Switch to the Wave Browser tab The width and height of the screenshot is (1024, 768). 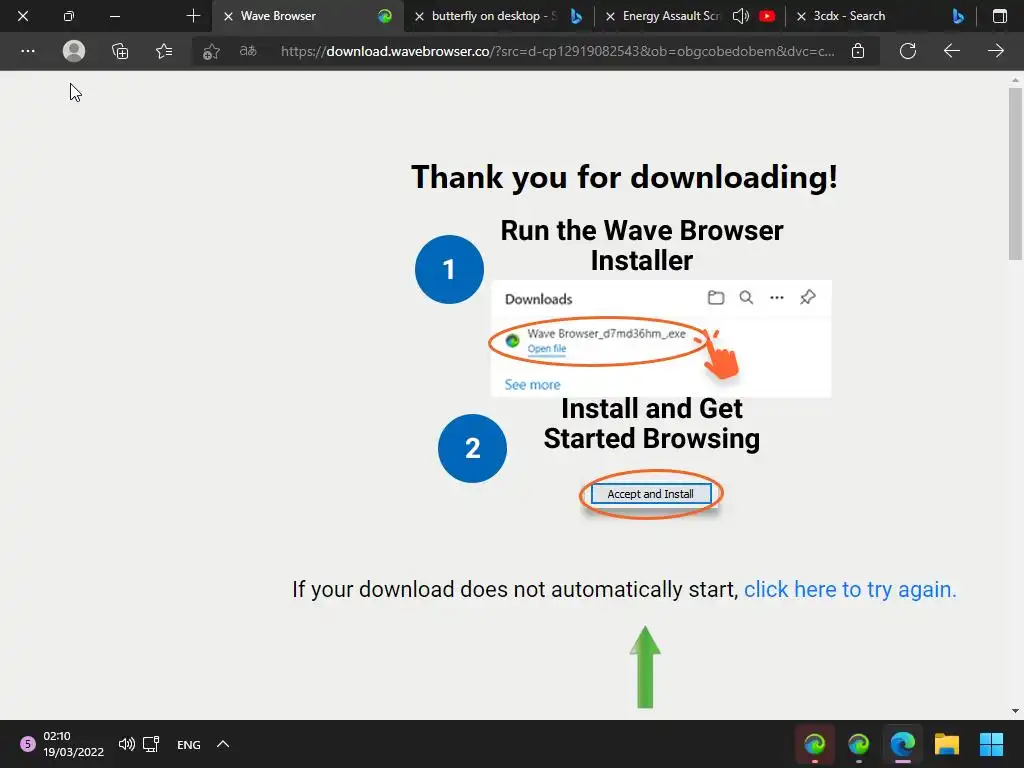click(307, 16)
